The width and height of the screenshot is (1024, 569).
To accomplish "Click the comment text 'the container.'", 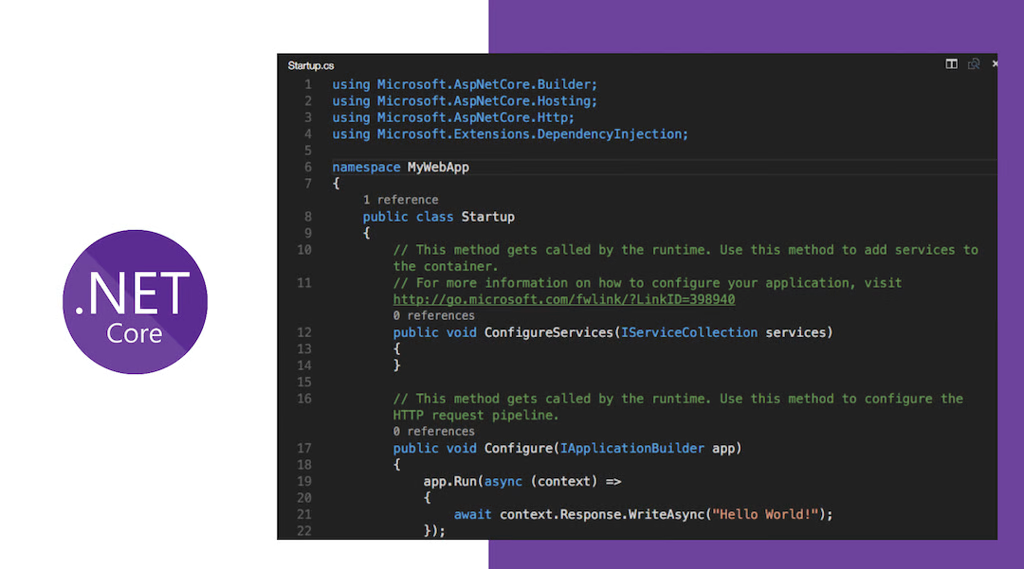I will point(445,267).
